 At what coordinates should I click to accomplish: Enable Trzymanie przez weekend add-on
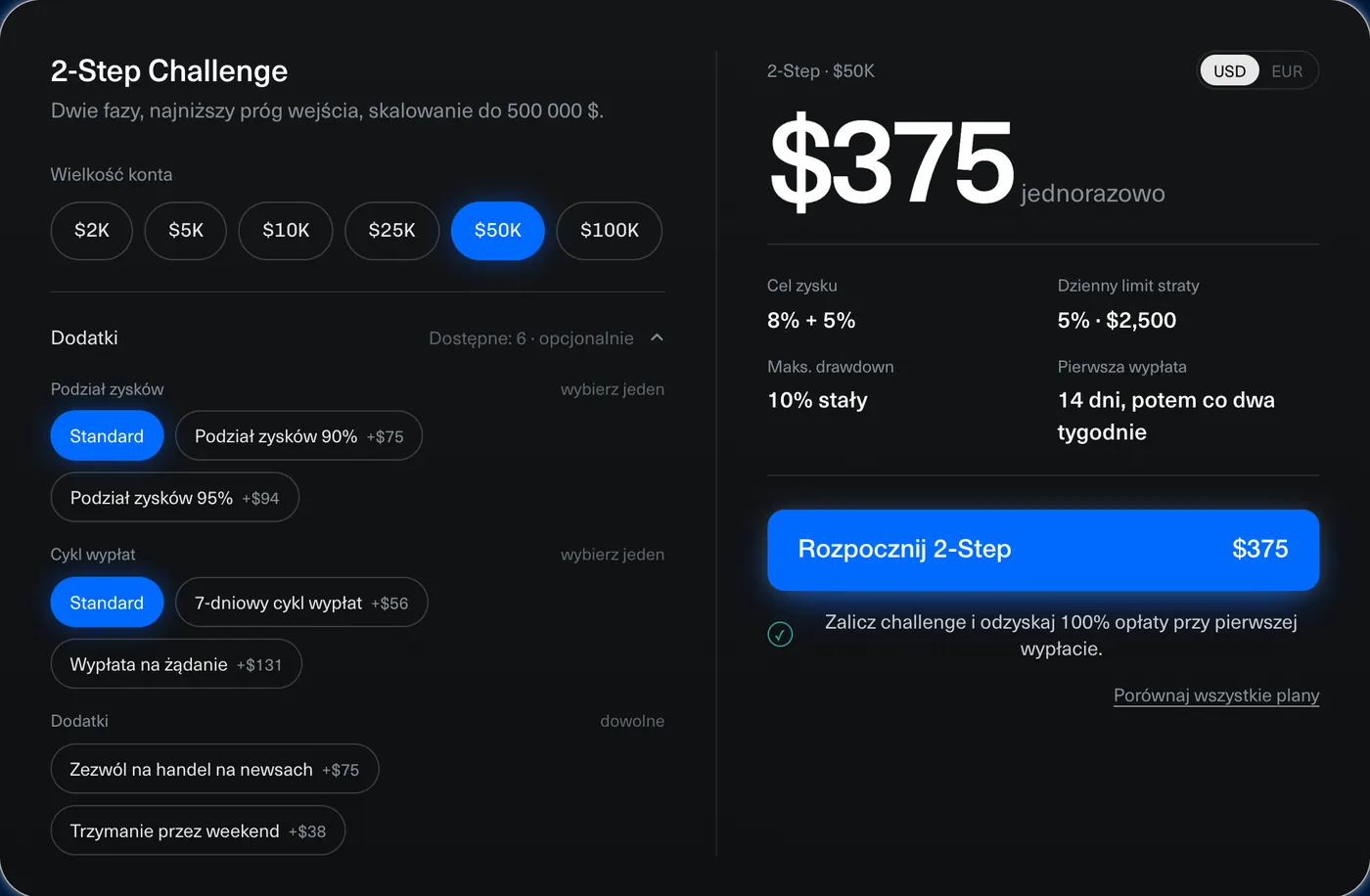coord(198,831)
